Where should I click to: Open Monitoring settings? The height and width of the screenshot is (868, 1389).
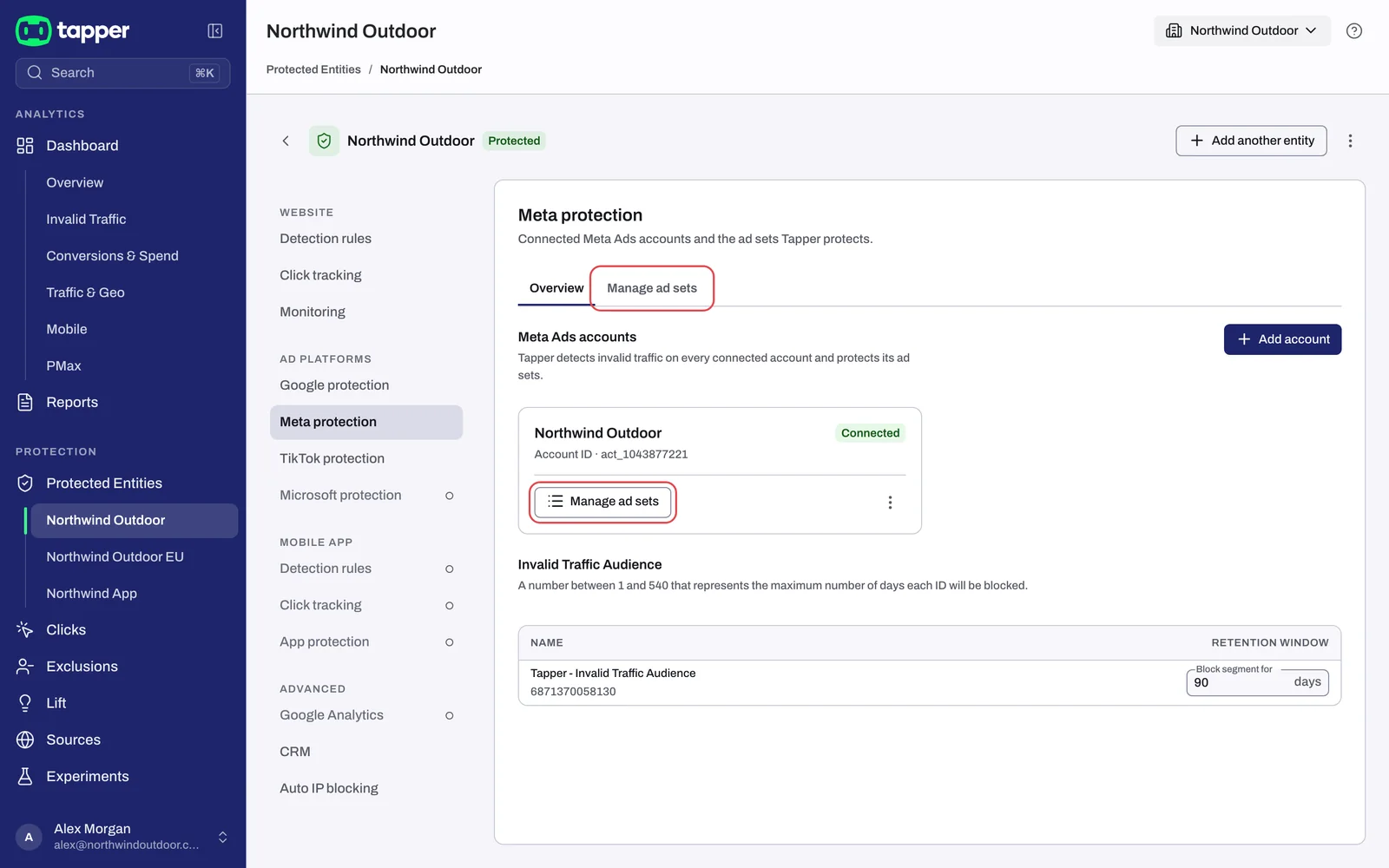313,312
